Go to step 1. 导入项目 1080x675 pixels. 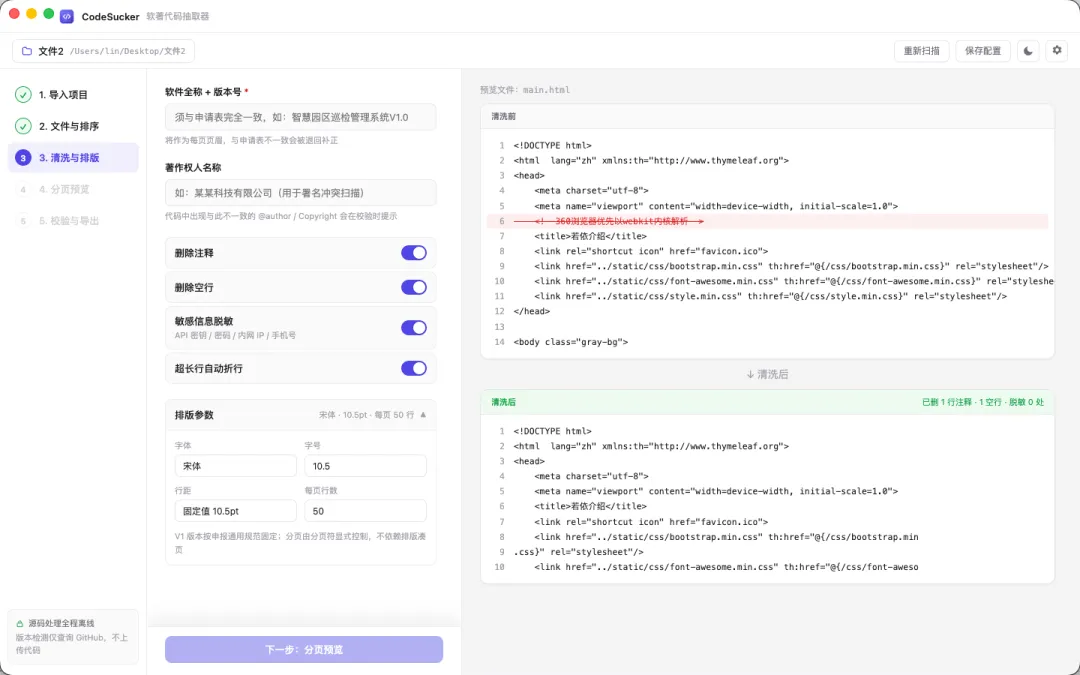[73, 94]
